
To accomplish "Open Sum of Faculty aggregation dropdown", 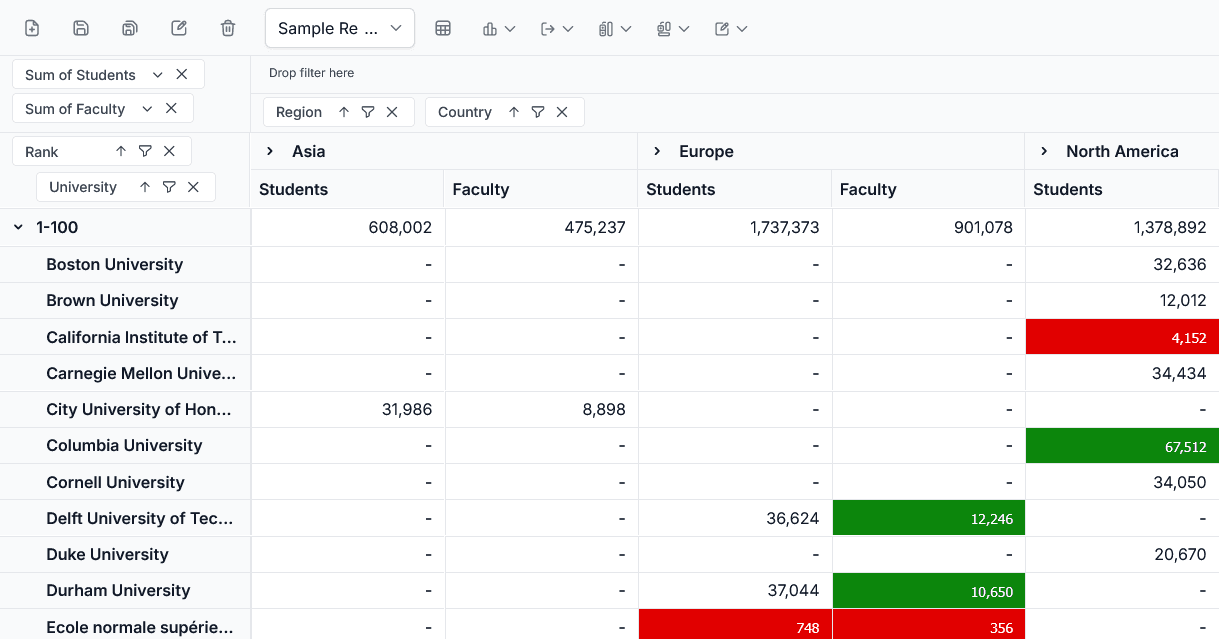I will [x=147, y=109].
